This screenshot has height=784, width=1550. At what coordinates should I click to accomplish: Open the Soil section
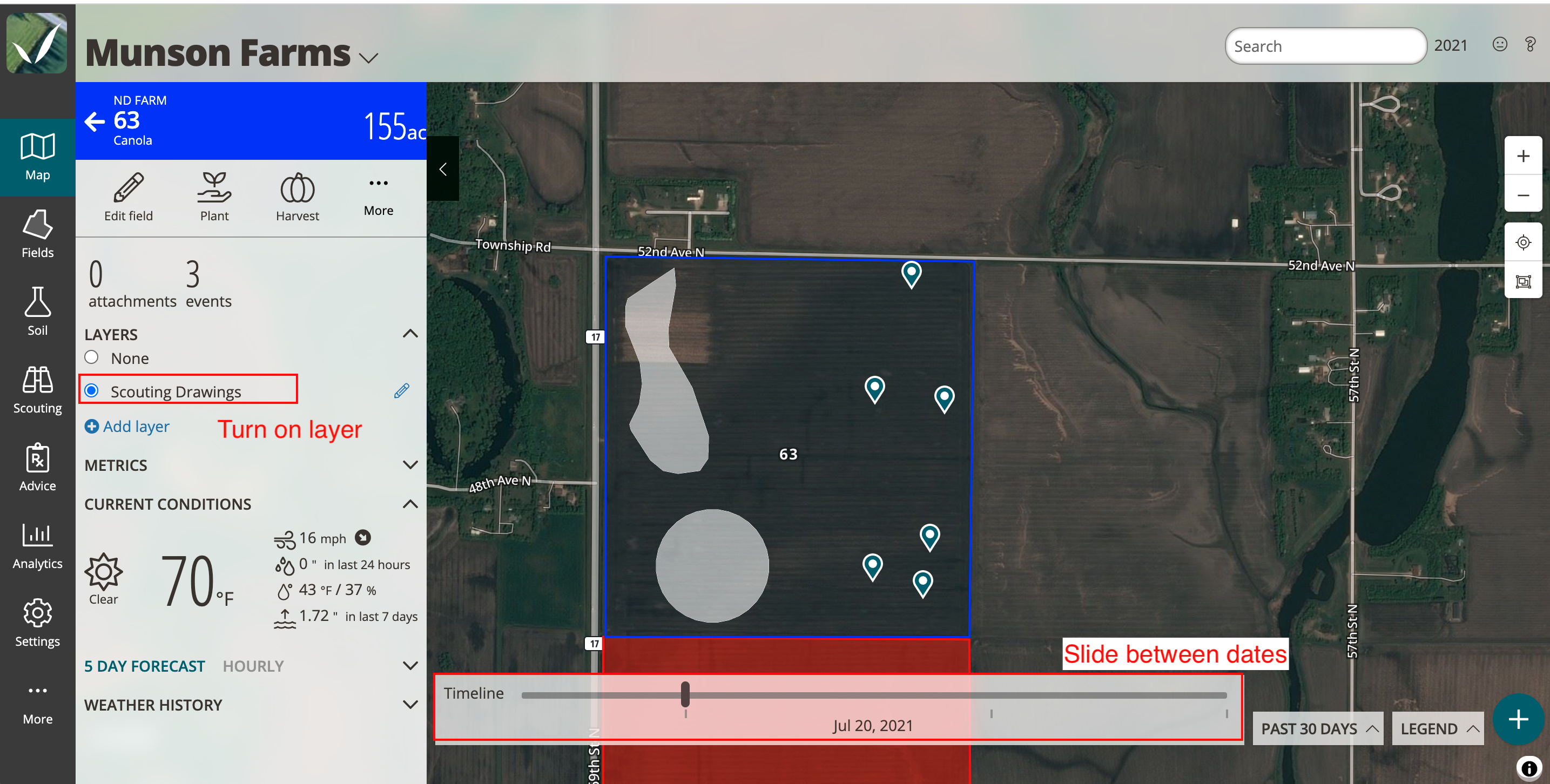click(x=37, y=312)
